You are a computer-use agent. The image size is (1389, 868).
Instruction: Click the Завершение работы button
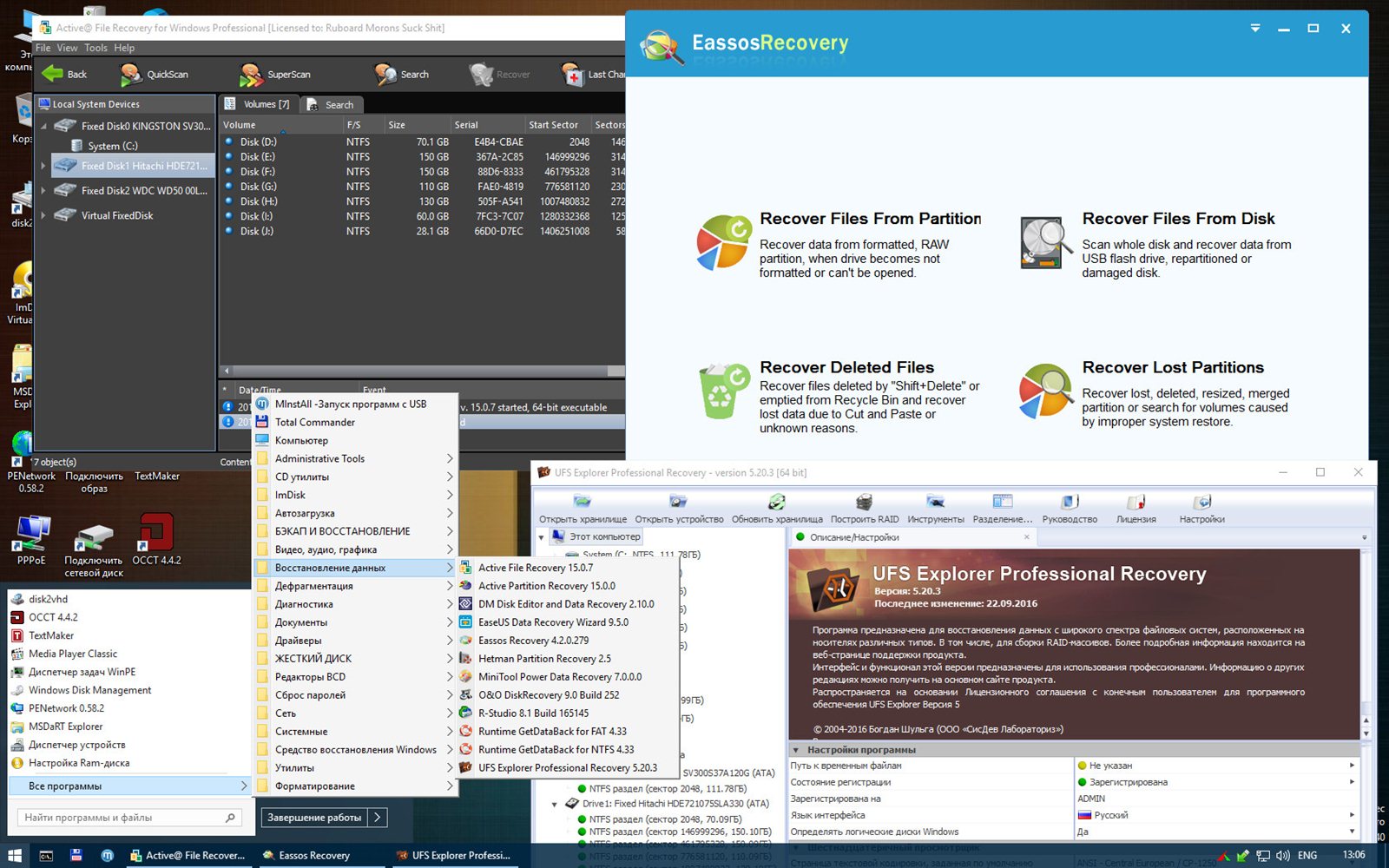314,818
